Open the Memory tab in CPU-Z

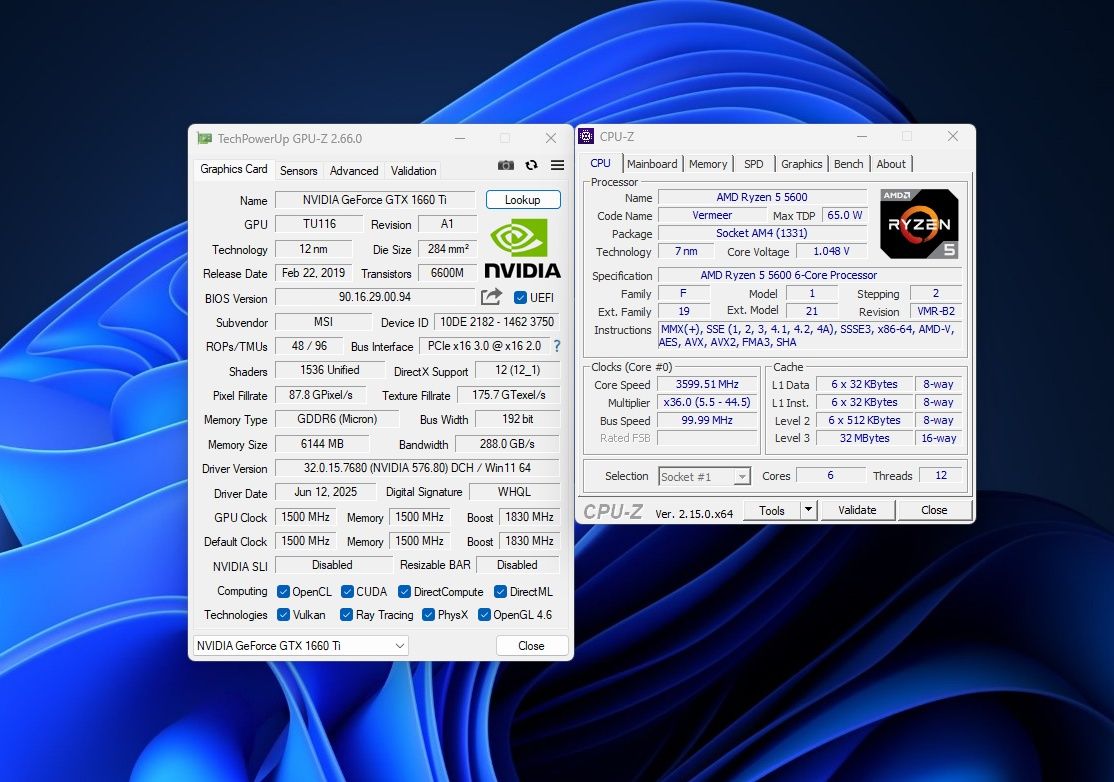click(708, 164)
